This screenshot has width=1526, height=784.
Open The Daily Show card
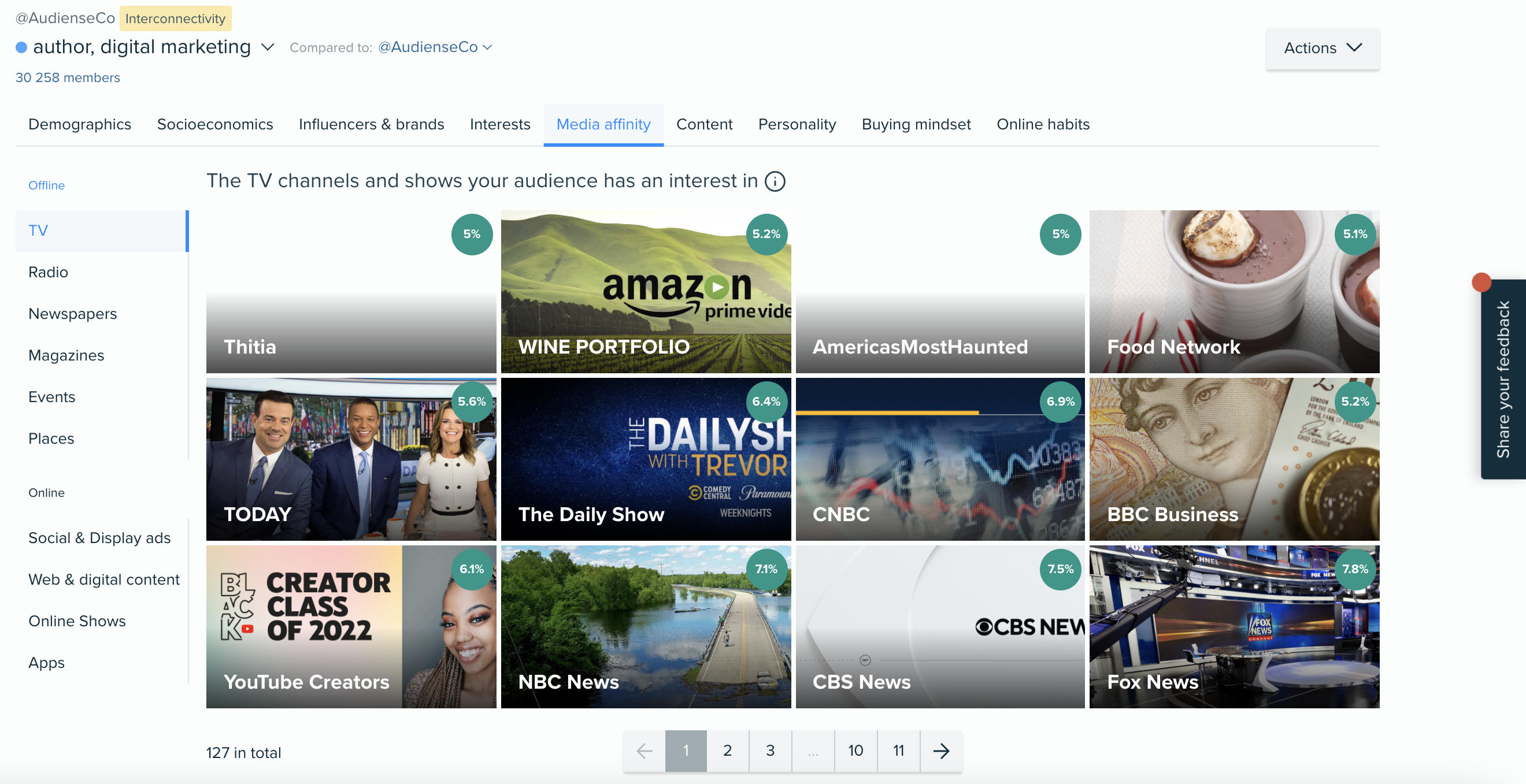click(646, 459)
